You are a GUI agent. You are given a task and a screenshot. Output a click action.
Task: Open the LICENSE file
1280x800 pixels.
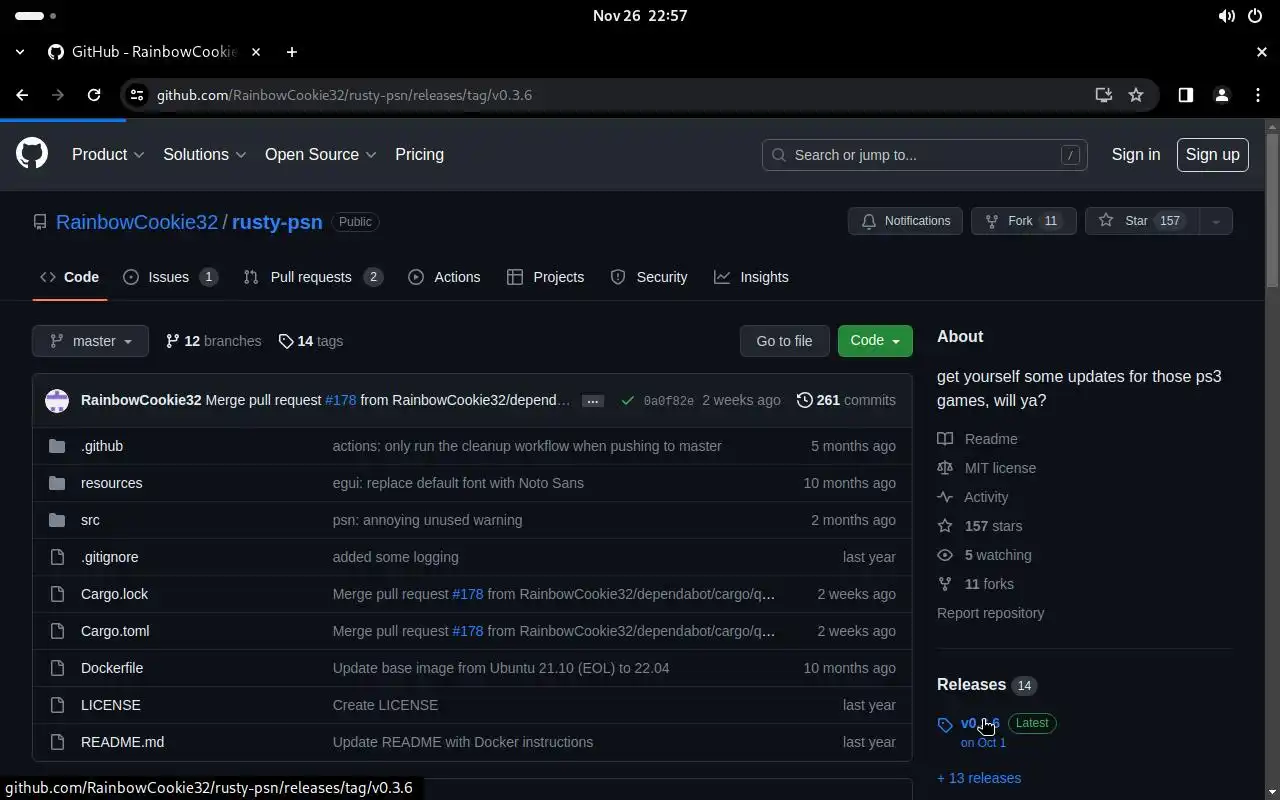click(111, 705)
